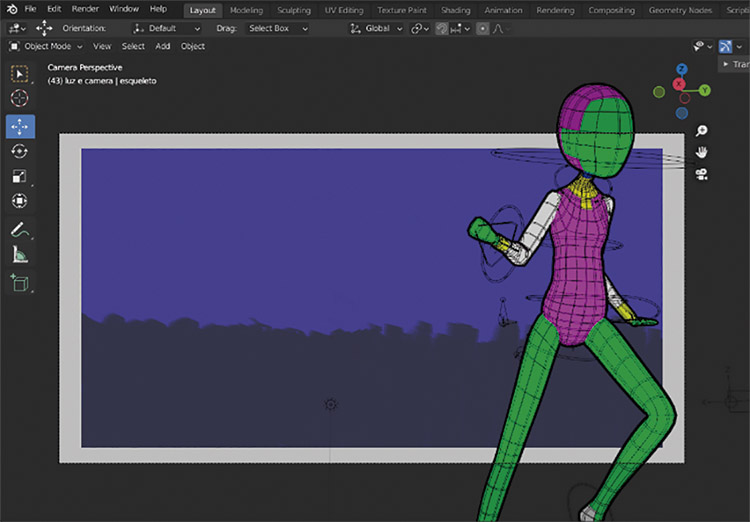Screen dimensions: 750x522
Task: Select the Measure tool
Action: coord(20,254)
